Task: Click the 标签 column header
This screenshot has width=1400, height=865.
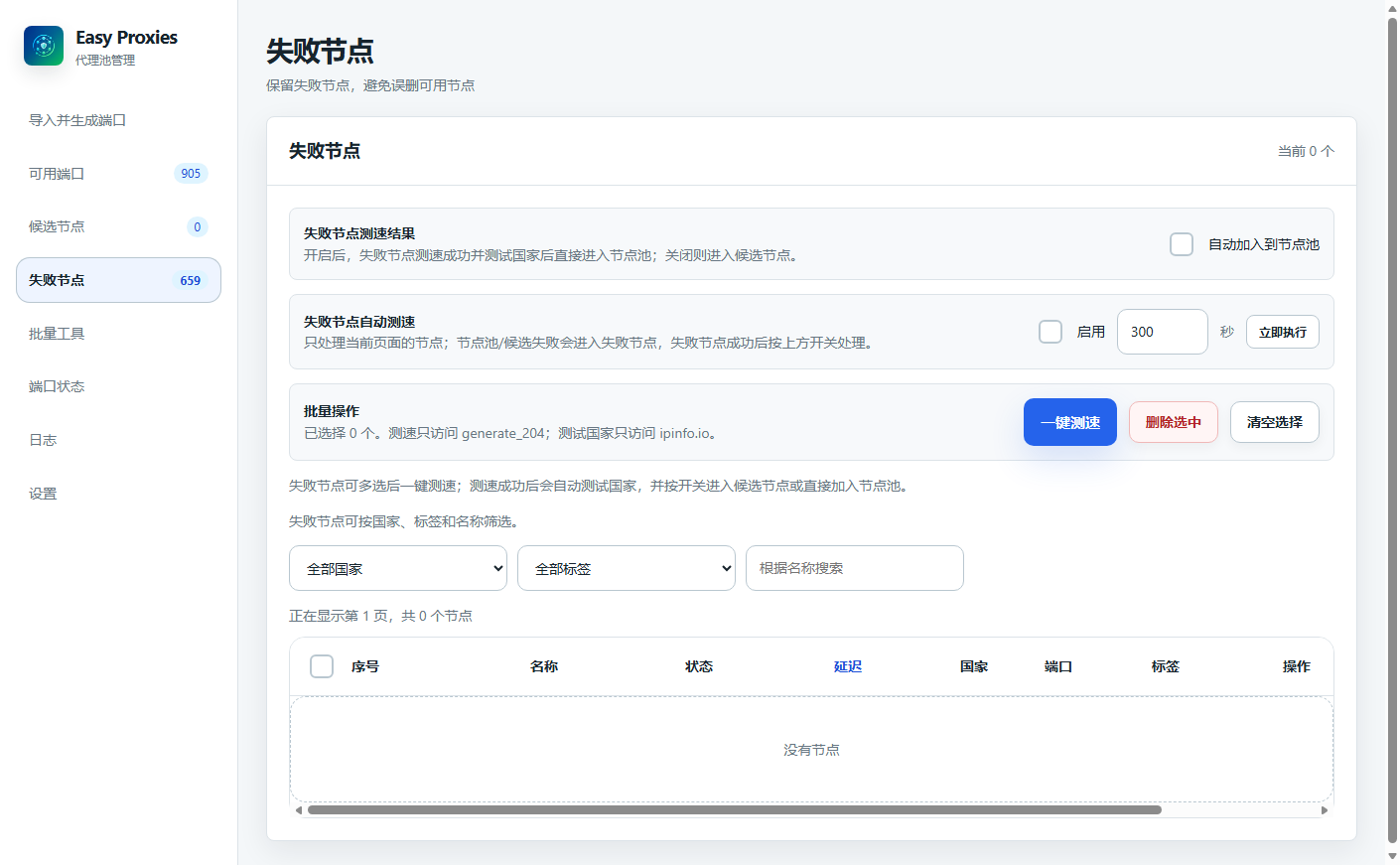Action: coord(1166,666)
